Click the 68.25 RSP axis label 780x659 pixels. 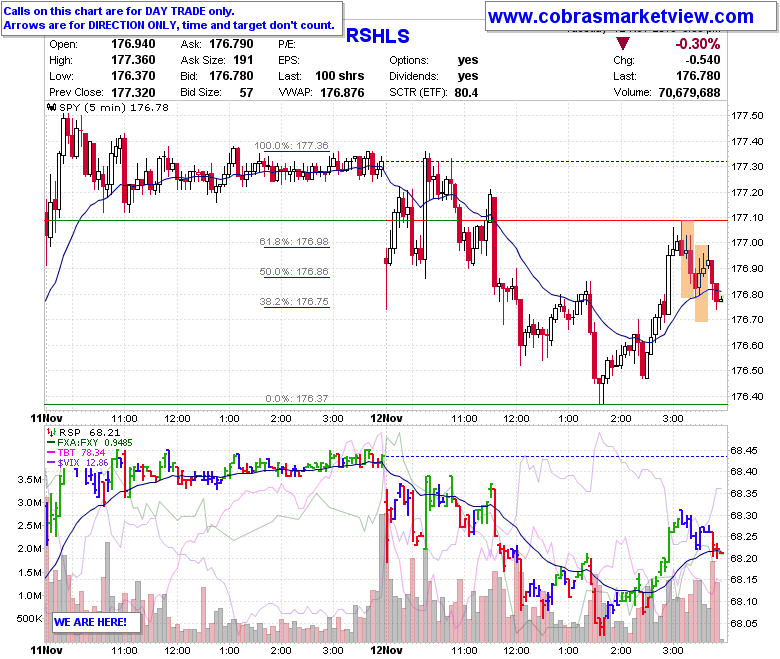(x=744, y=536)
